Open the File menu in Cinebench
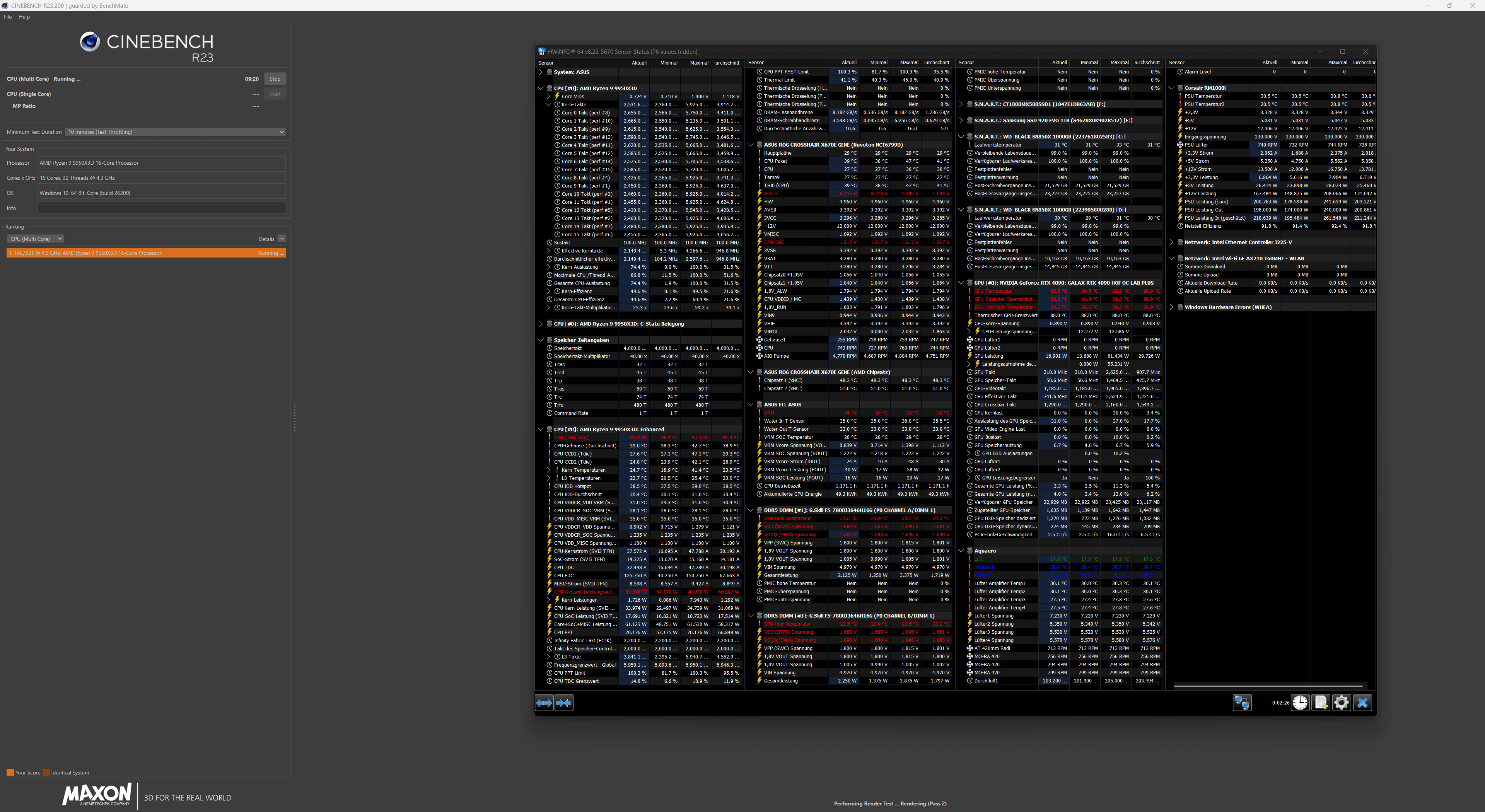 click(x=7, y=17)
